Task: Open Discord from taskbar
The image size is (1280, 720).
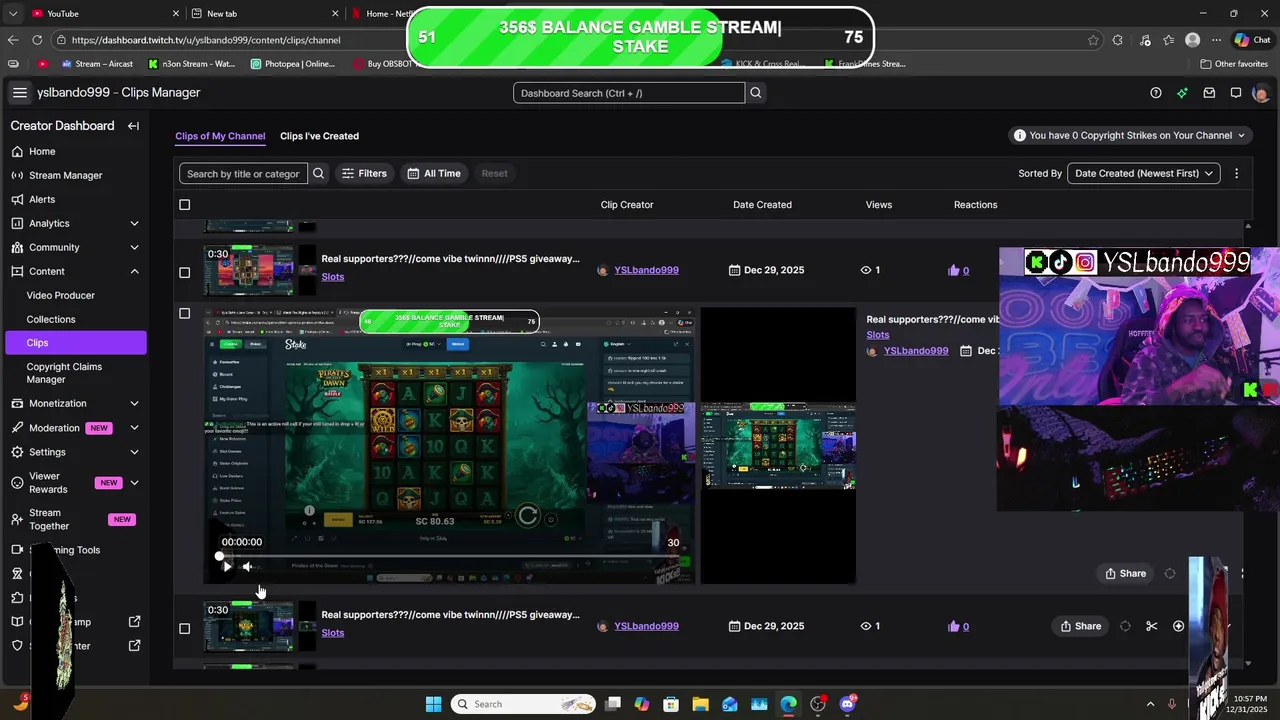Action: click(848, 704)
